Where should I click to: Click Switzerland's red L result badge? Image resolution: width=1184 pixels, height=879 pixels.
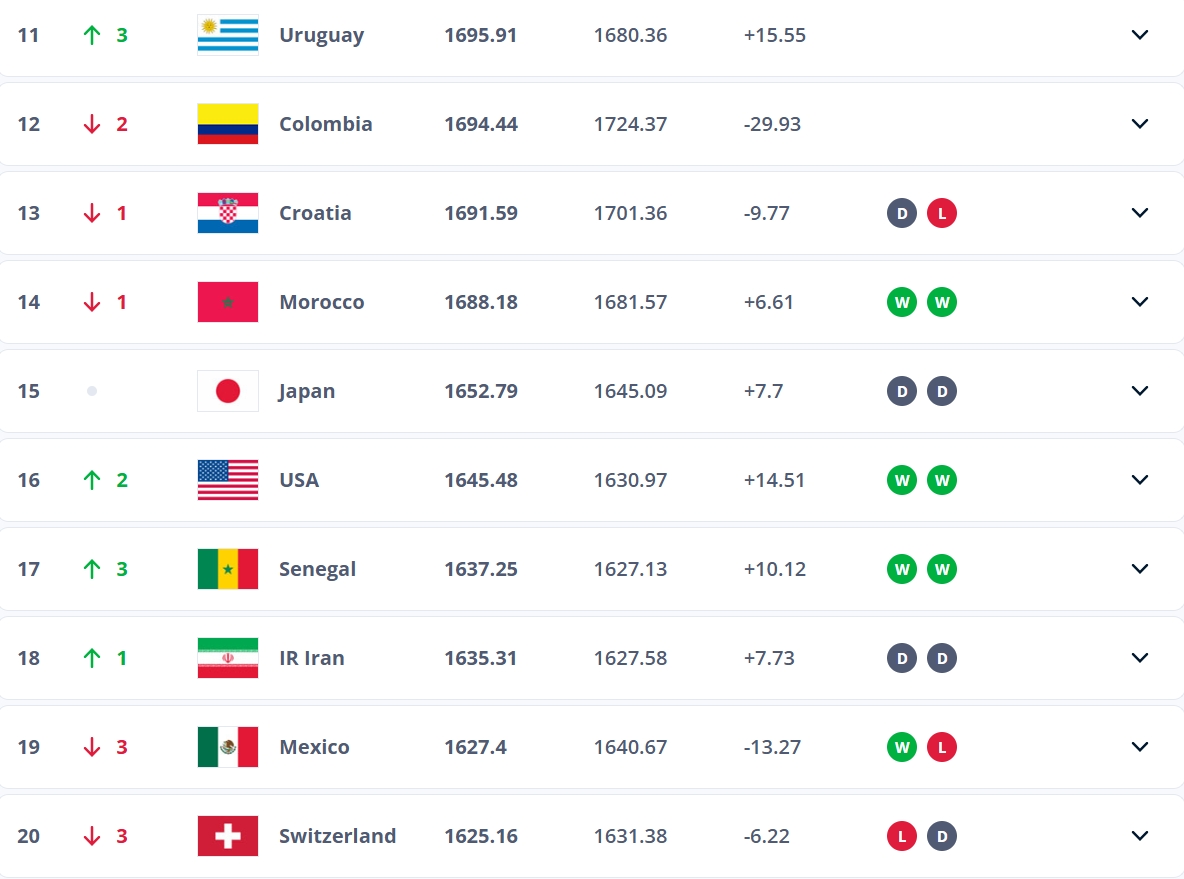(x=902, y=836)
